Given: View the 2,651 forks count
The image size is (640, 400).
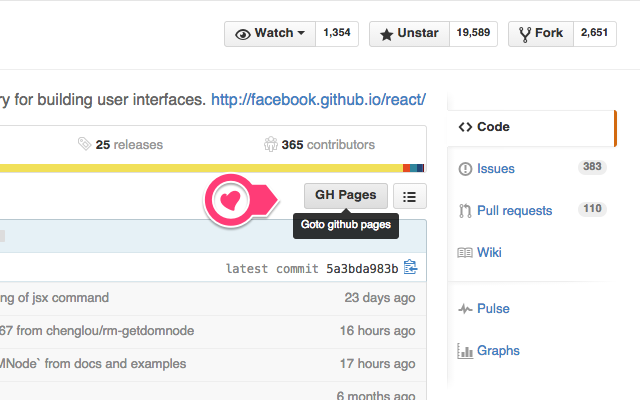Looking at the screenshot, I should 593,34.
